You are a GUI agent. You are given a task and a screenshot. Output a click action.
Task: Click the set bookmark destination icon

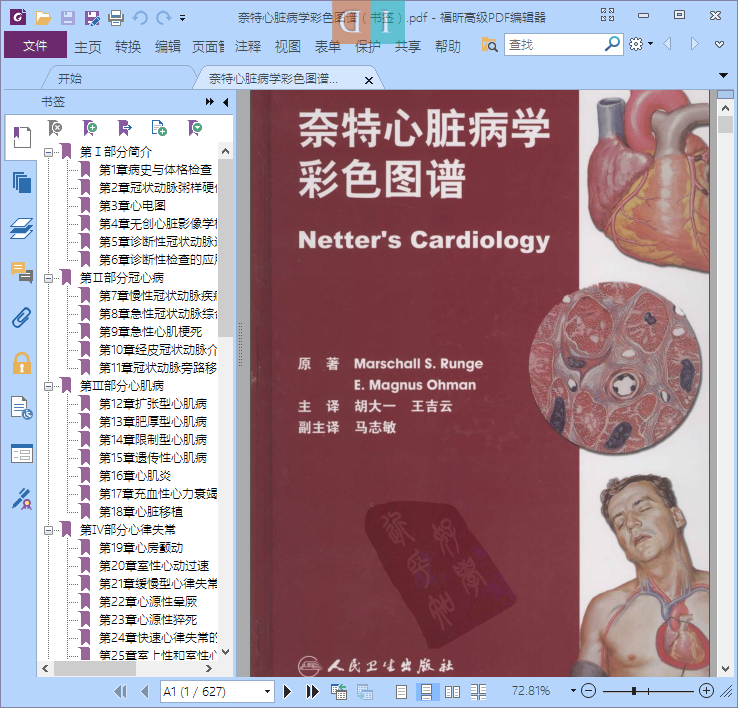tap(124, 128)
